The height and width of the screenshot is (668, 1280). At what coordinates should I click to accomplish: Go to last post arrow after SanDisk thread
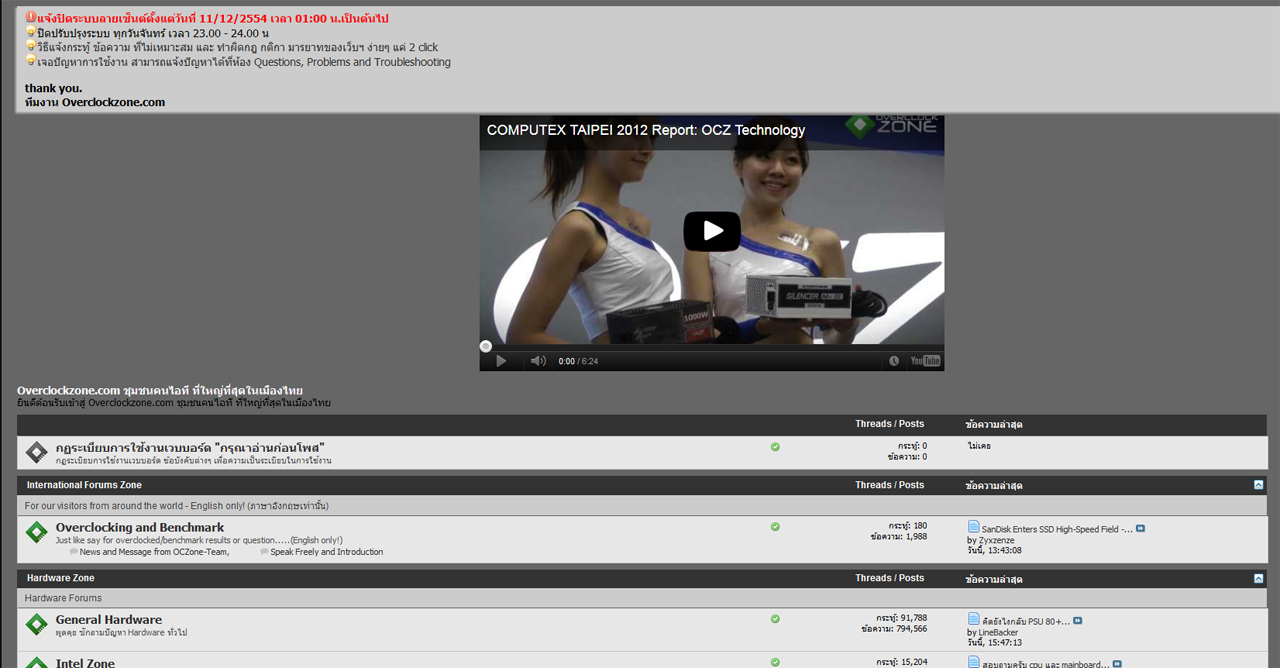tap(1140, 529)
